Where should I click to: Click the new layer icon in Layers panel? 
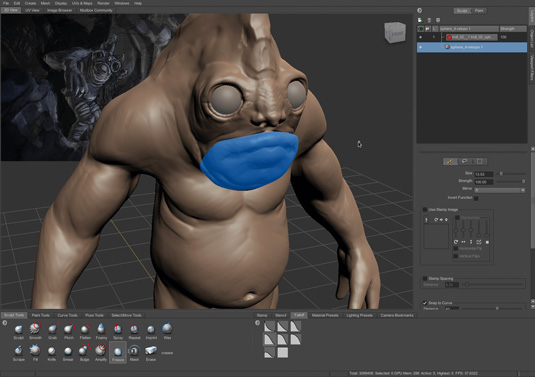(420, 20)
